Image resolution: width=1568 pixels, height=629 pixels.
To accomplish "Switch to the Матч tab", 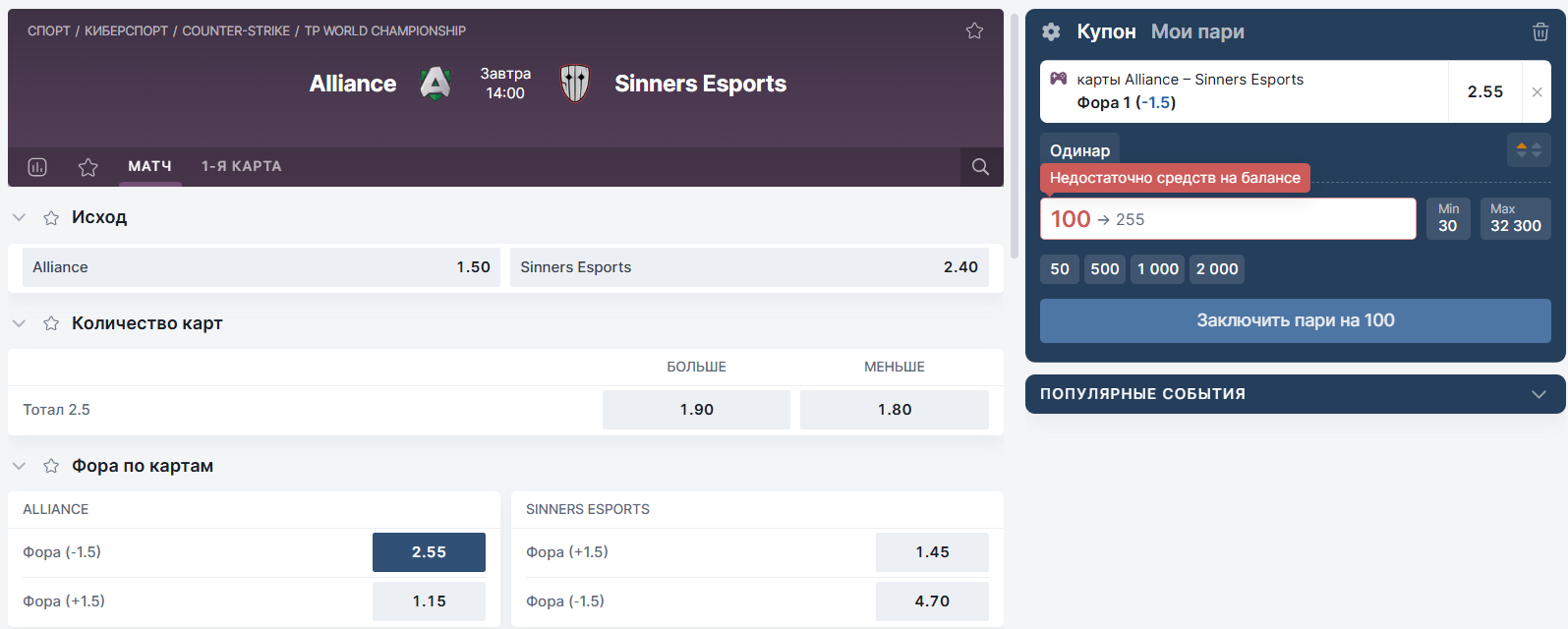I will click(x=149, y=166).
